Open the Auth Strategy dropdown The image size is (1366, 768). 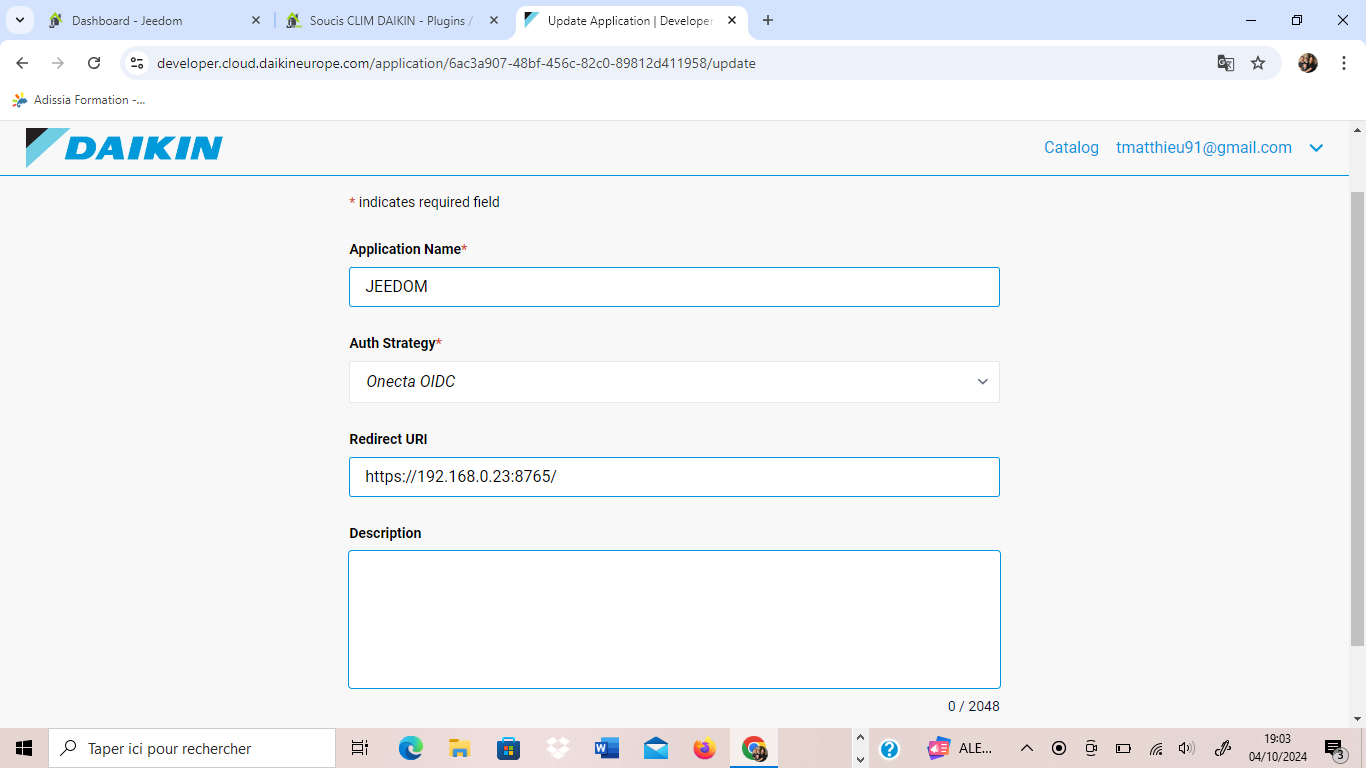pos(674,382)
